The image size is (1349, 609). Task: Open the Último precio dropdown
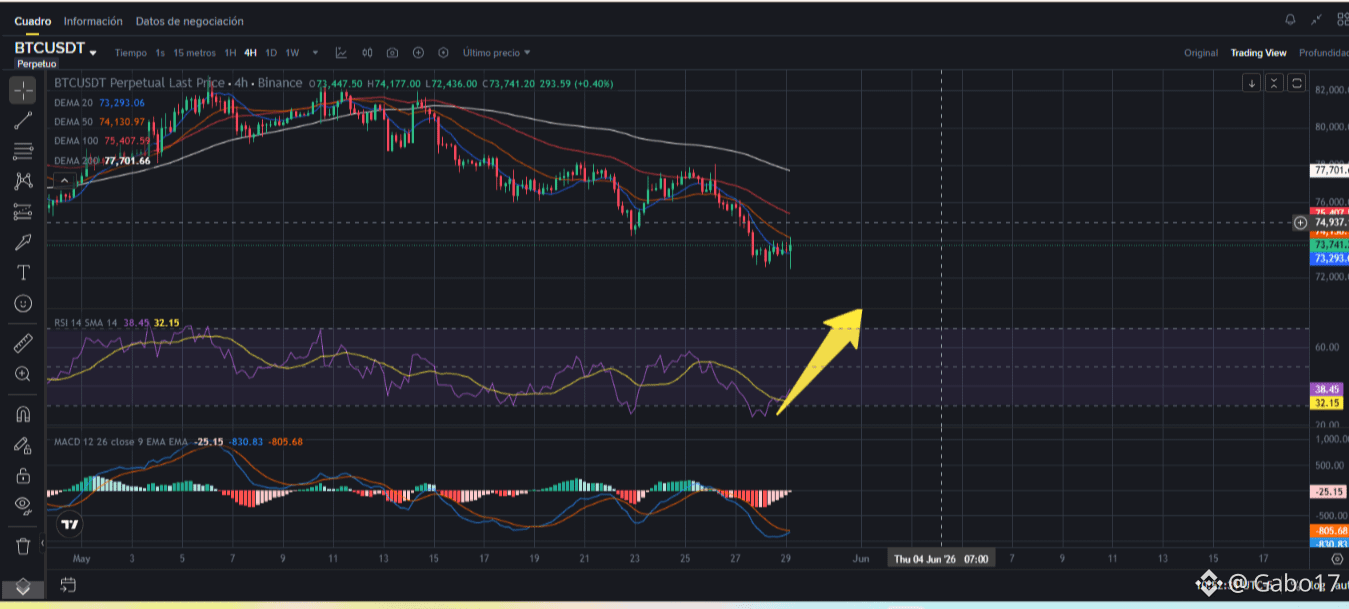click(496, 52)
